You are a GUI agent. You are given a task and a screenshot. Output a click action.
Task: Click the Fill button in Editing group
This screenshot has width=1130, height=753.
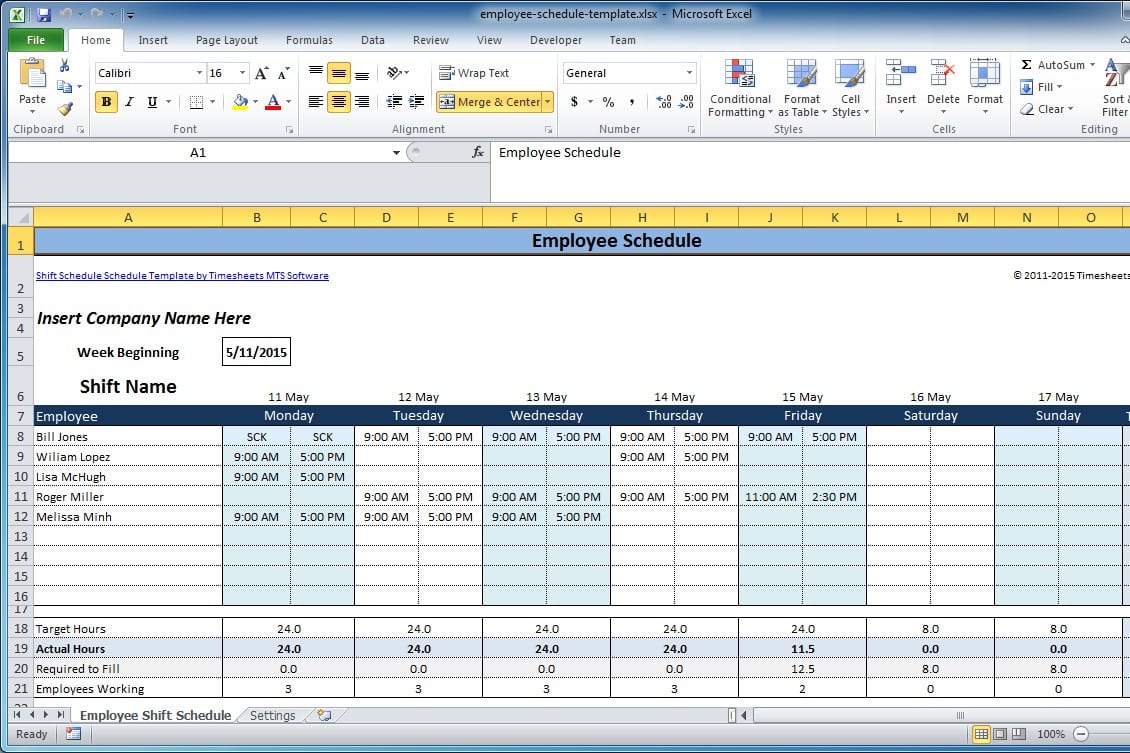tap(1042, 86)
